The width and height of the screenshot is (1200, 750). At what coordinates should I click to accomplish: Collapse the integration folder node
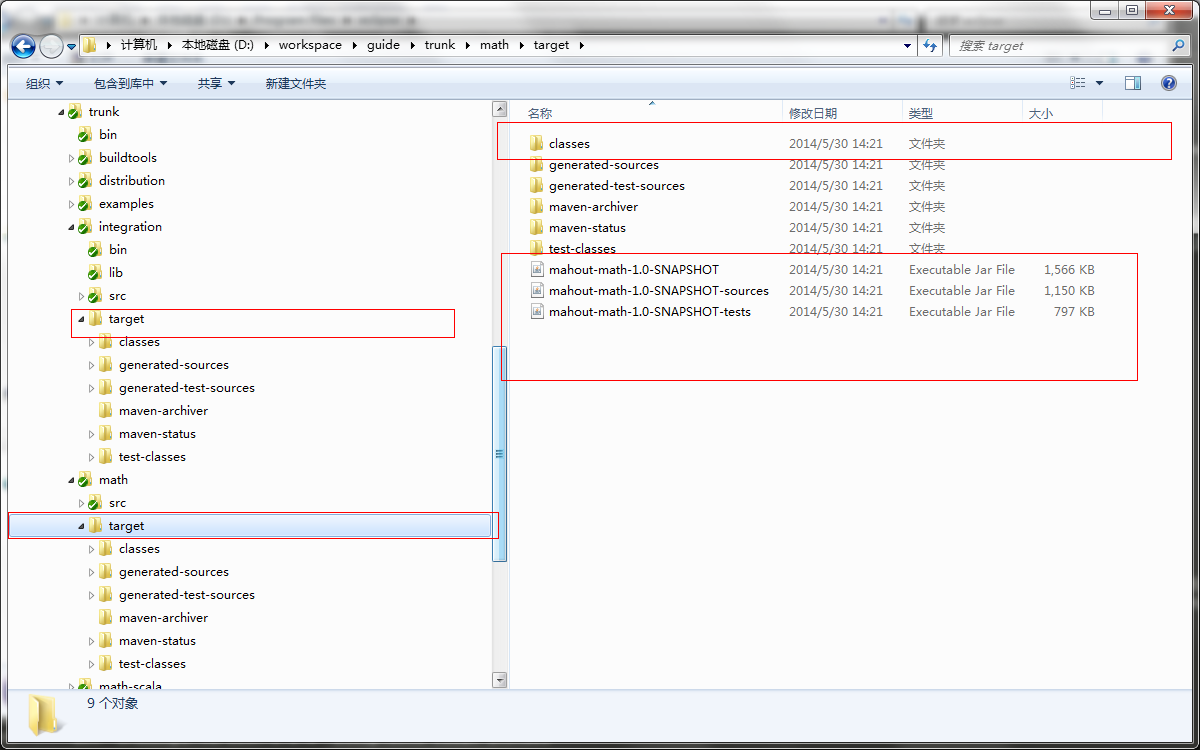[72, 227]
